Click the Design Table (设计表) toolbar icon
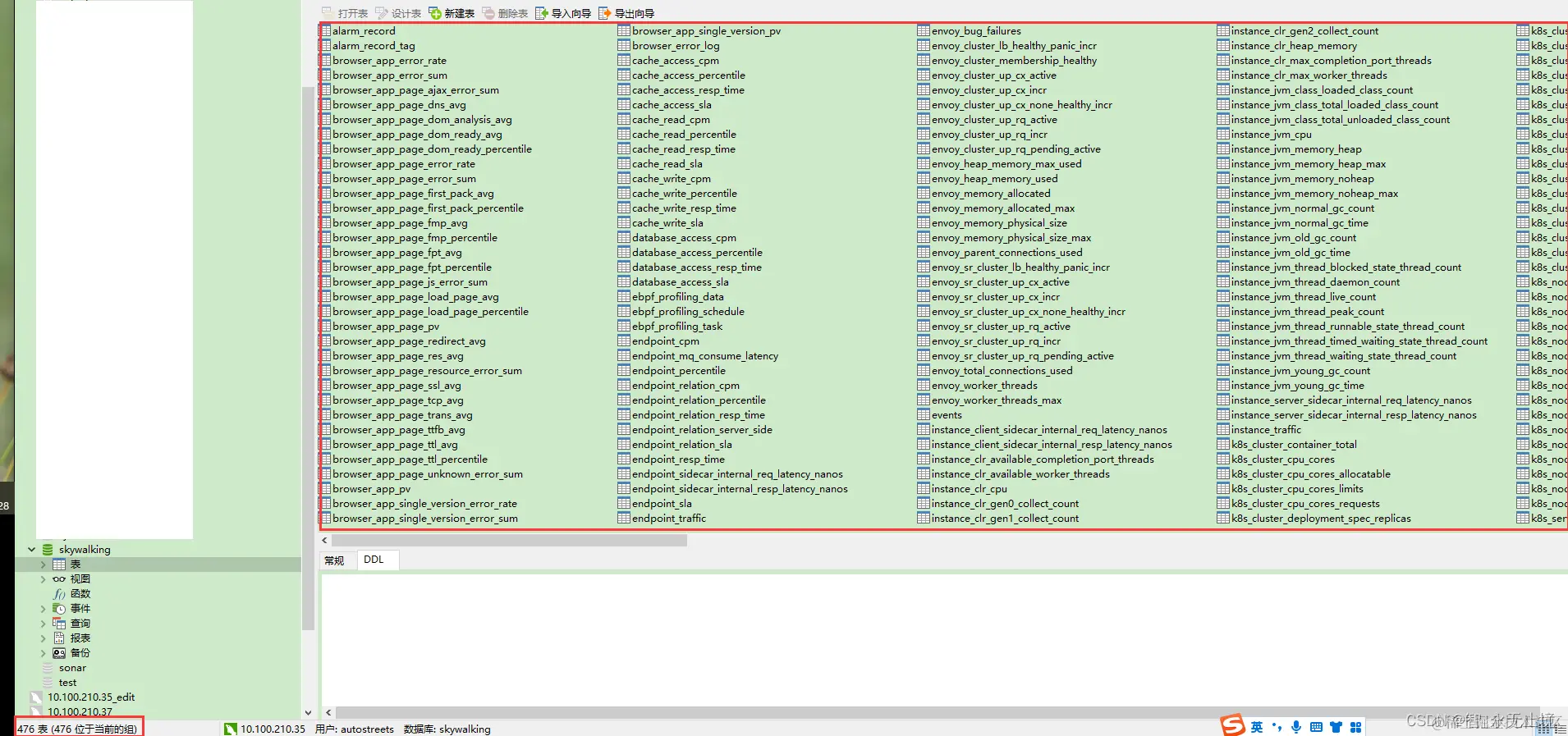Screen dimensions: 1568x736 click(382, 13)
